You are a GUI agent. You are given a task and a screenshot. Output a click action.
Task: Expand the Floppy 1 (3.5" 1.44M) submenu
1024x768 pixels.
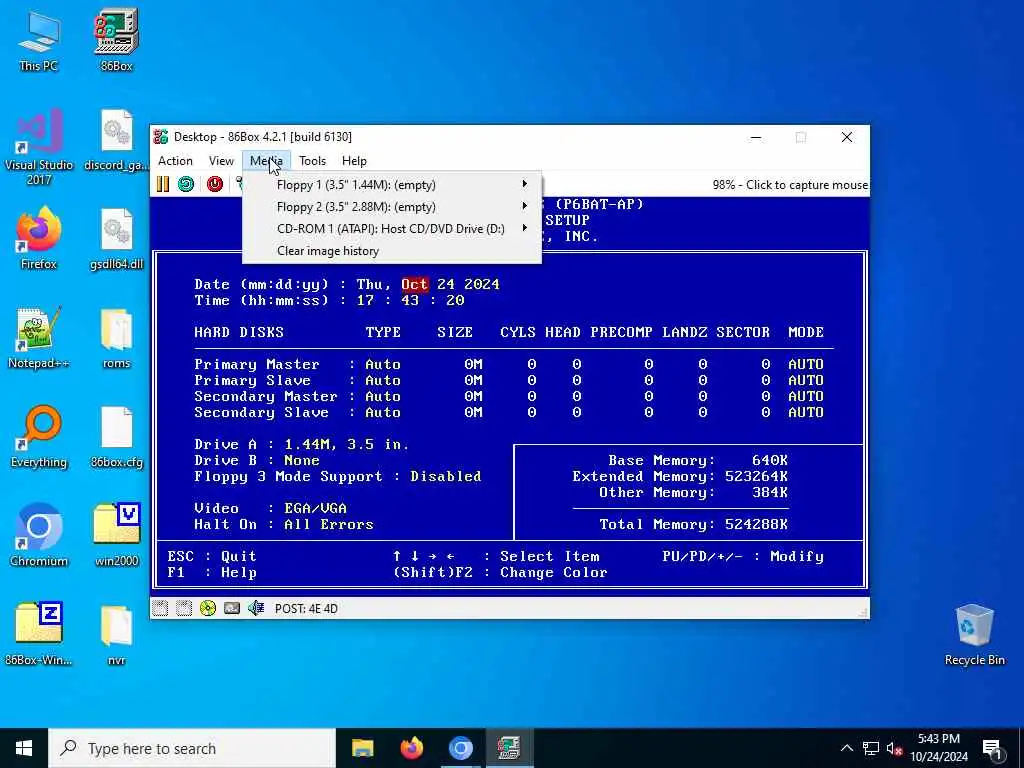pos(391,185)
